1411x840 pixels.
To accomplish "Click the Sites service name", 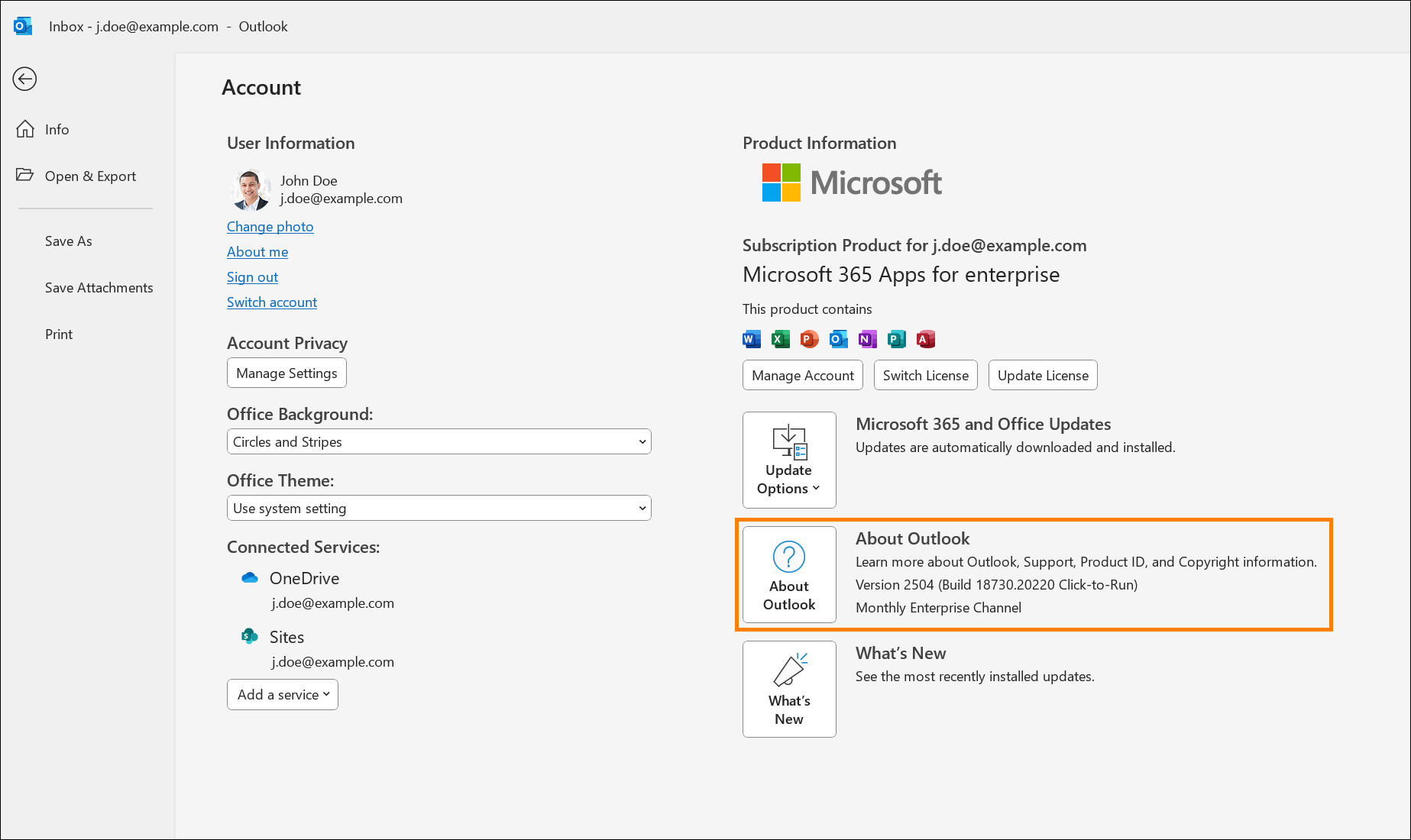I will click(286, 637).
